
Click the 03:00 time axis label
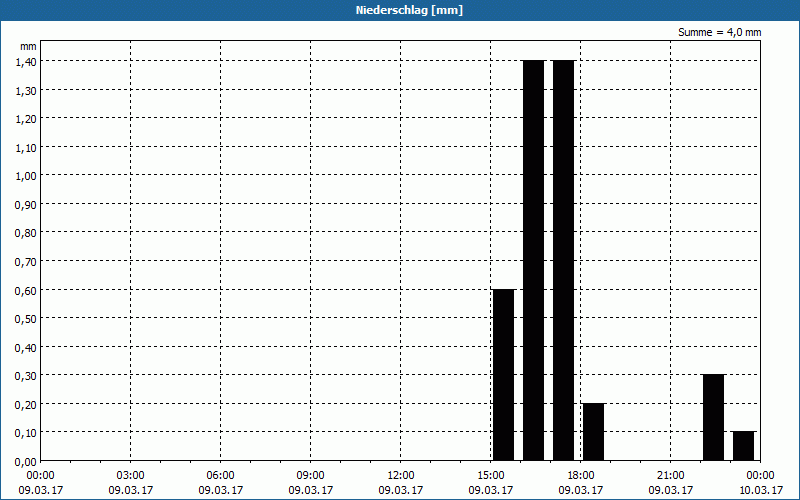131,476
